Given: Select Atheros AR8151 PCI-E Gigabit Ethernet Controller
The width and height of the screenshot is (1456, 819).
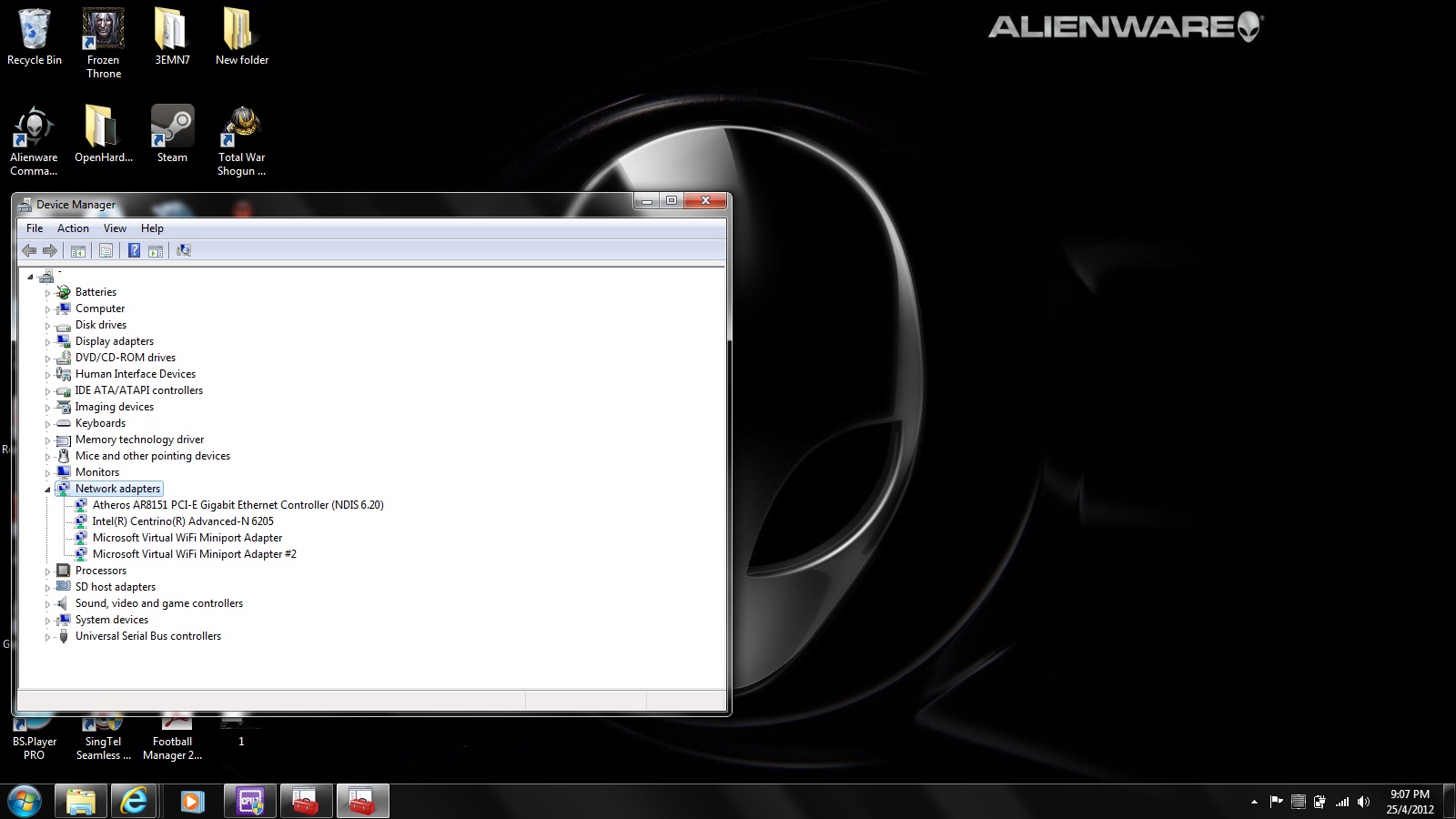Looking at the screenshot, I should [238, 505].
